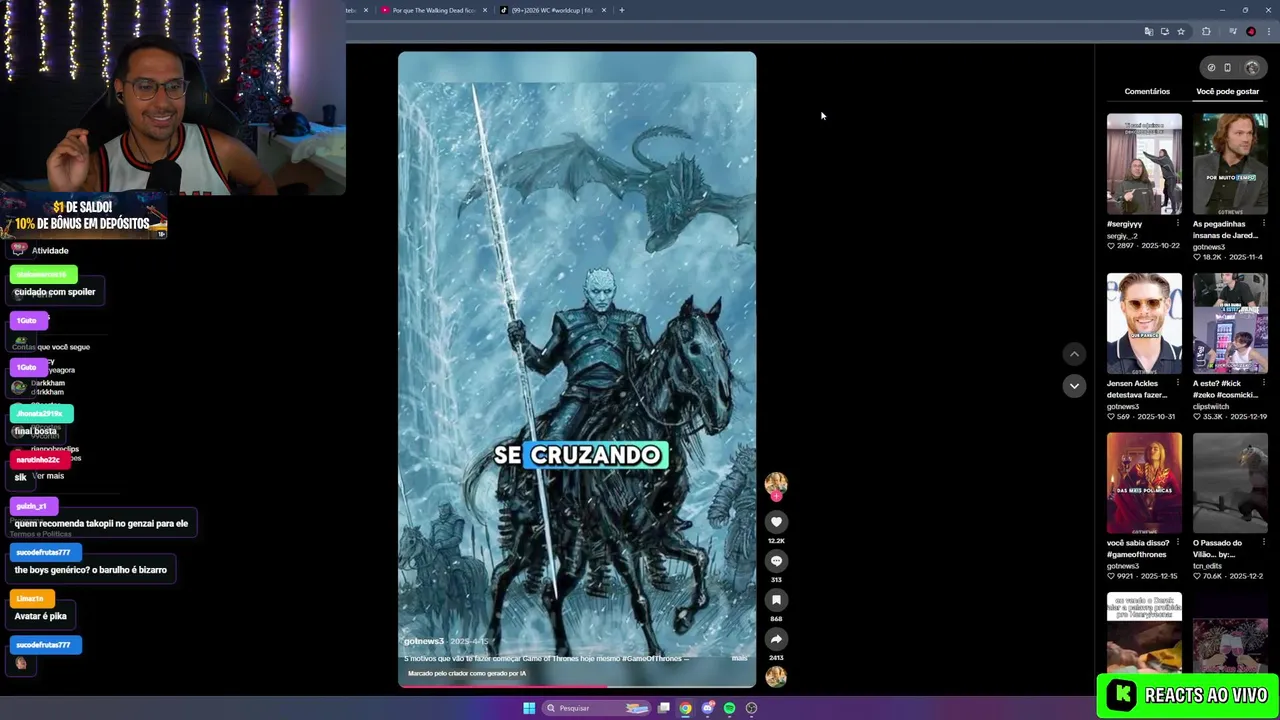The height and width of the screenshot is (720, 1280).
Task: Bookmark this page with star icon
Action: [x=1181, y=32]
